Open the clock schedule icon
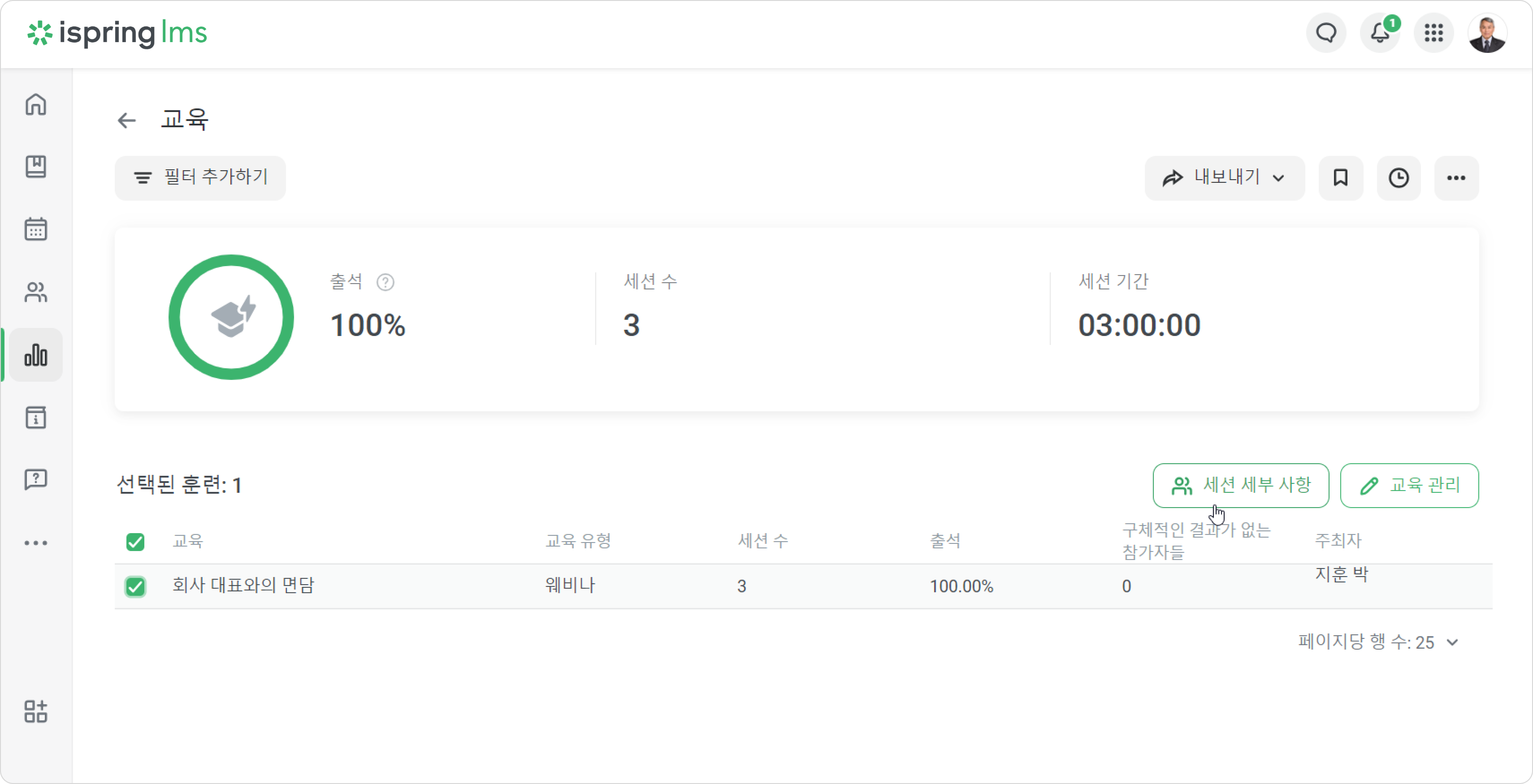The image size is (1533, 784). pyautogui.click(x=1399, y=178)
